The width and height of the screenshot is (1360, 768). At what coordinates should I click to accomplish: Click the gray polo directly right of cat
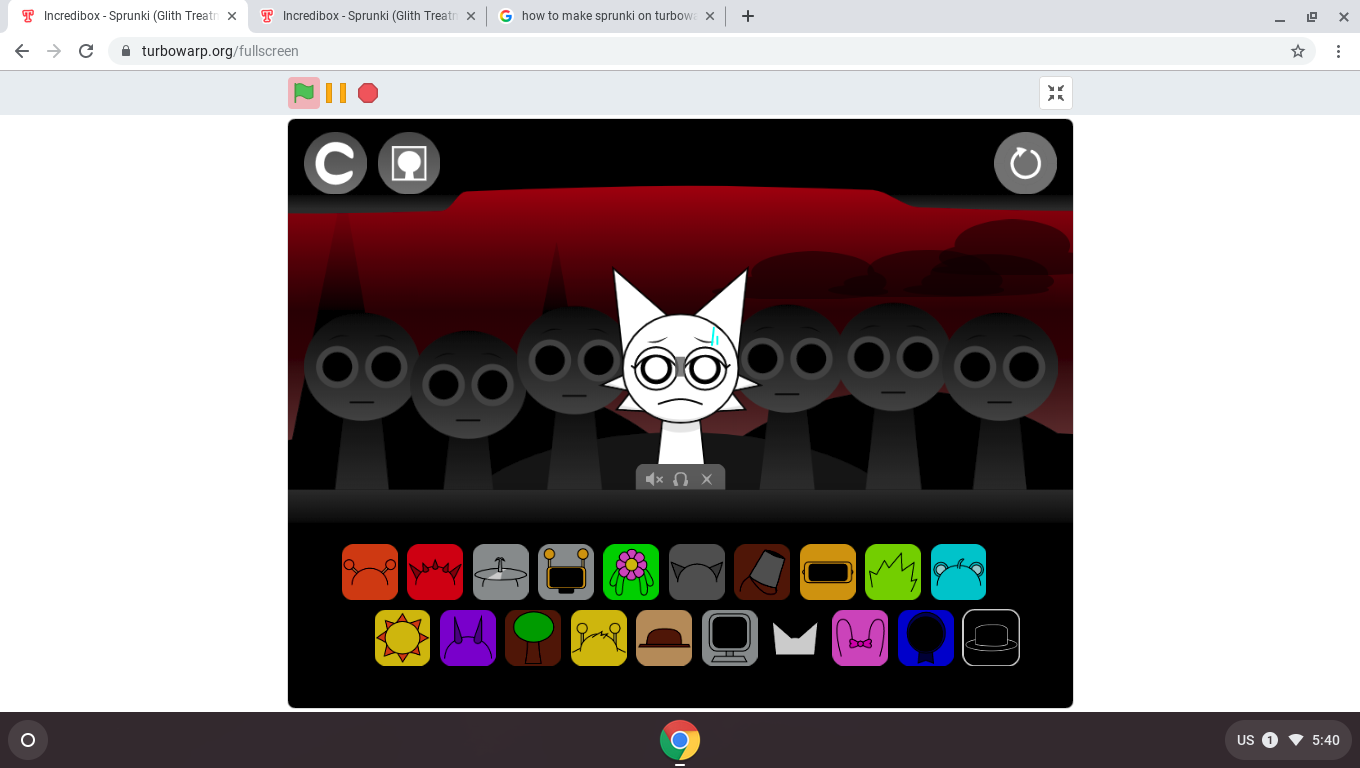tap(790, 395)
